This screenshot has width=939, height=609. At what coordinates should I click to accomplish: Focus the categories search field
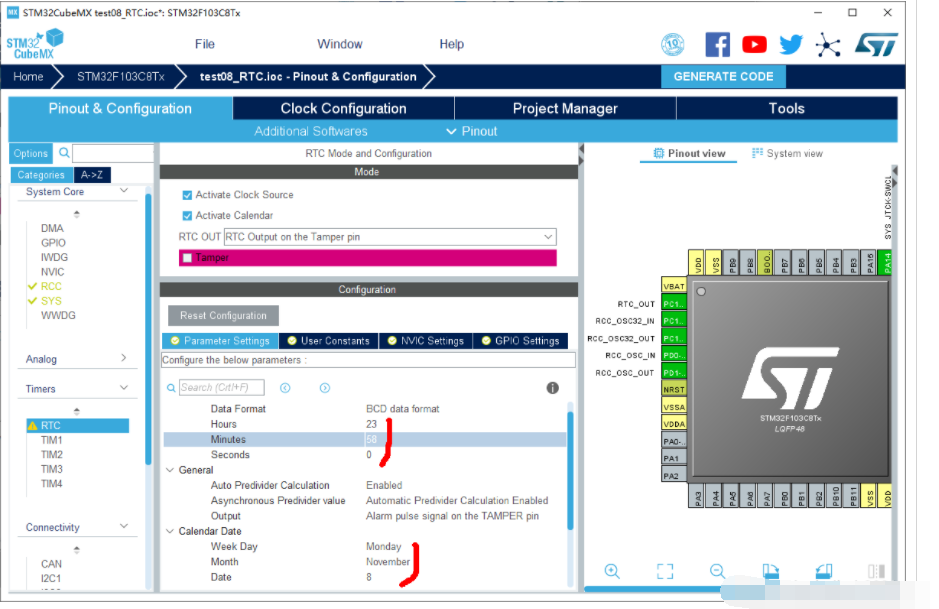(x=113, y=153)
